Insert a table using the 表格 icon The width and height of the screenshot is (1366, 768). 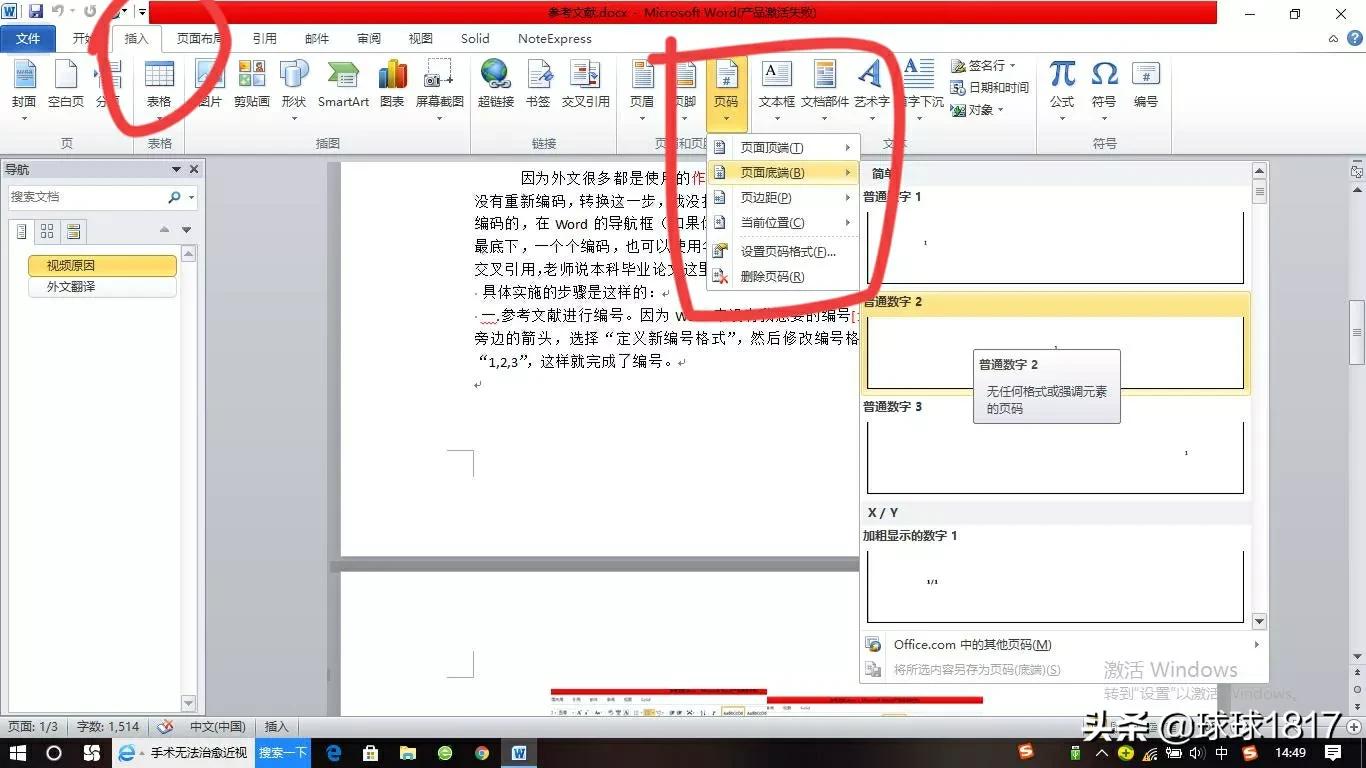158,87
